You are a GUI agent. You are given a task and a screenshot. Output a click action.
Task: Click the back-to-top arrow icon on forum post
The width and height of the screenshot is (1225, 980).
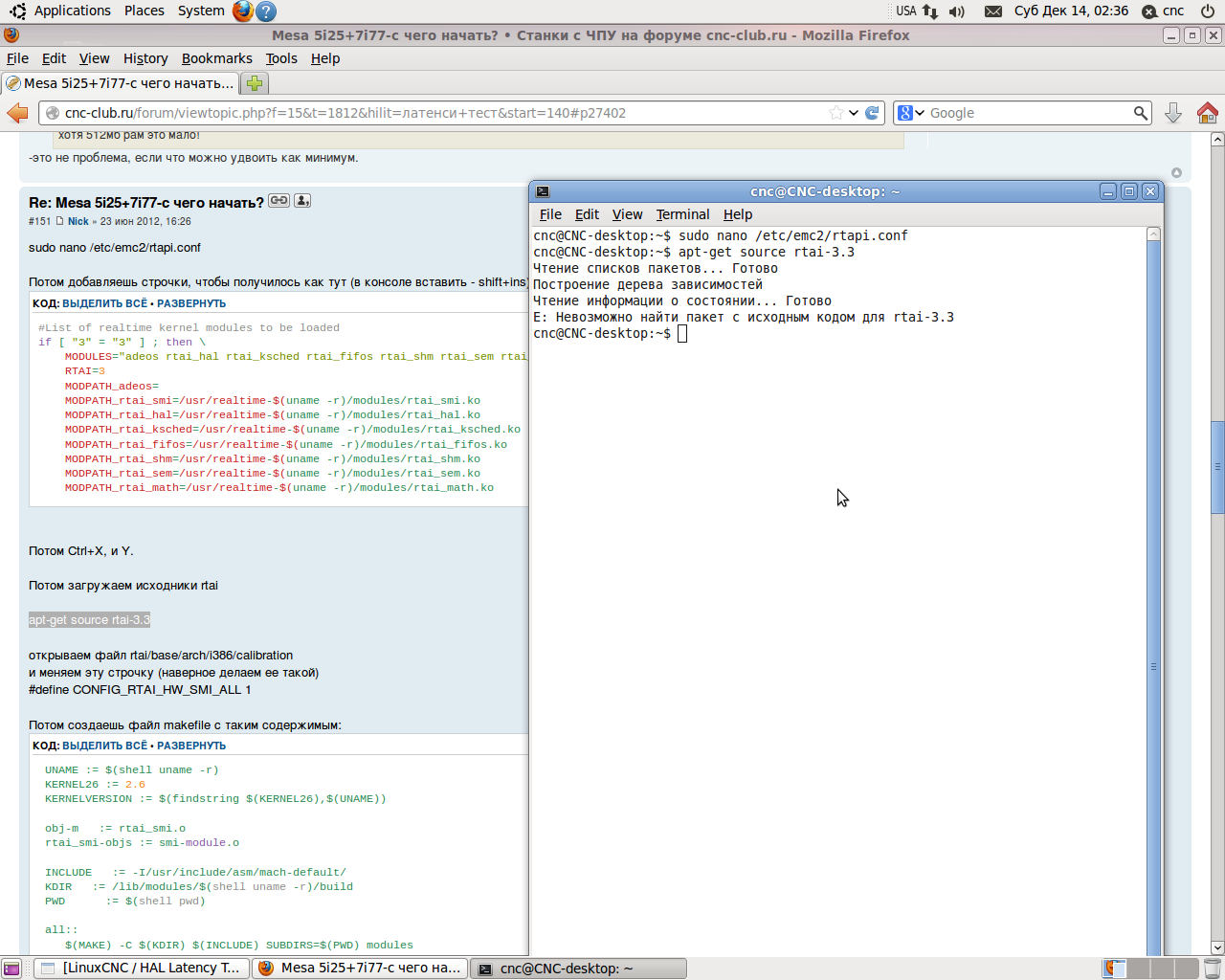1176,173
